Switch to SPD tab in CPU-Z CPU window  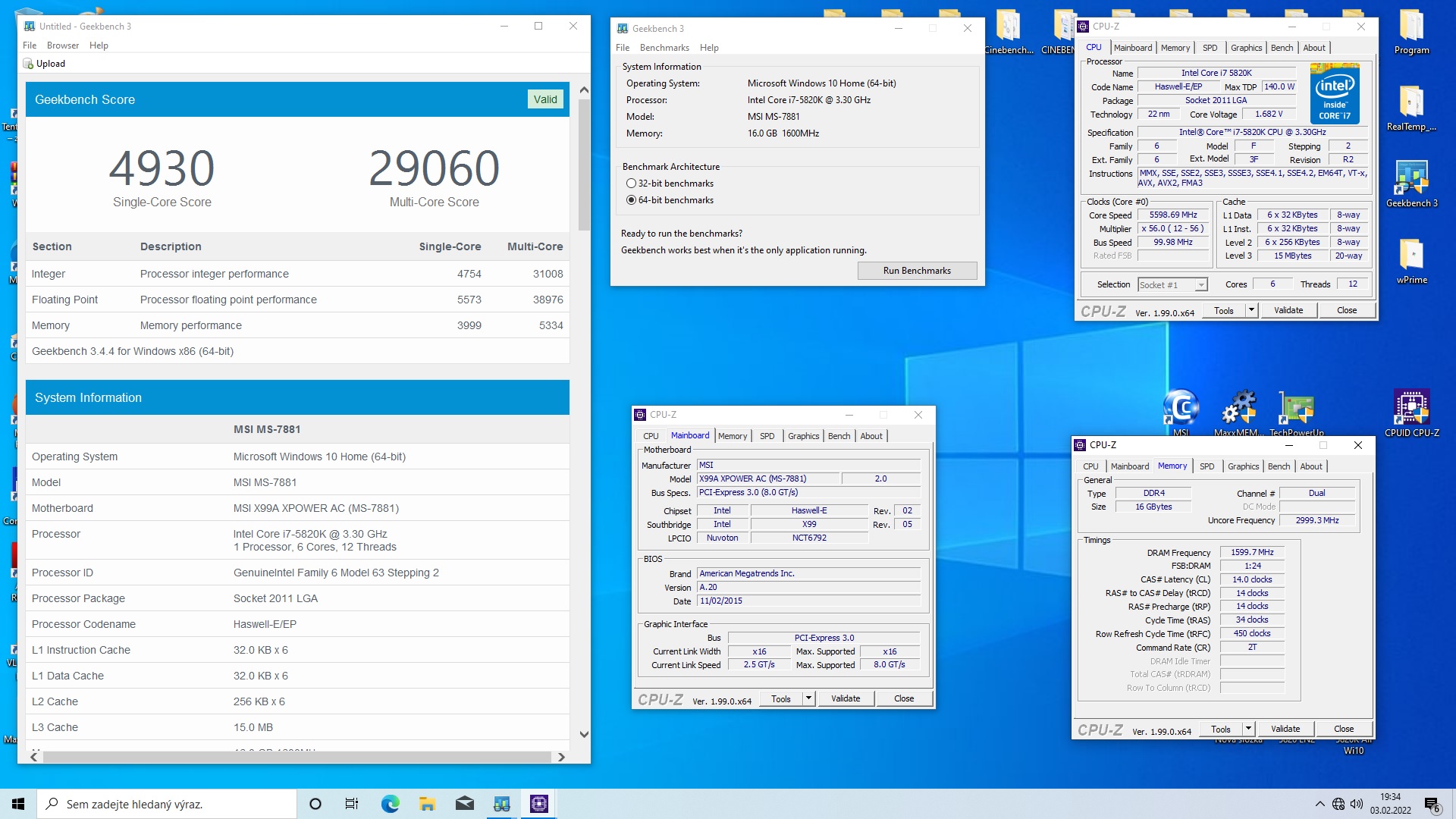point(1210,48)
